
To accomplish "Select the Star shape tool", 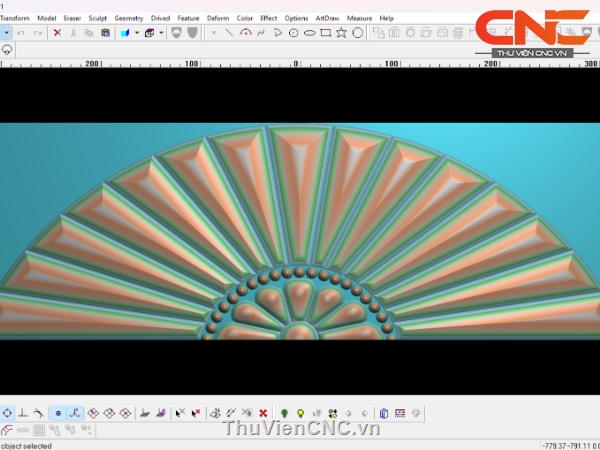I will click(x=342, y=33).
